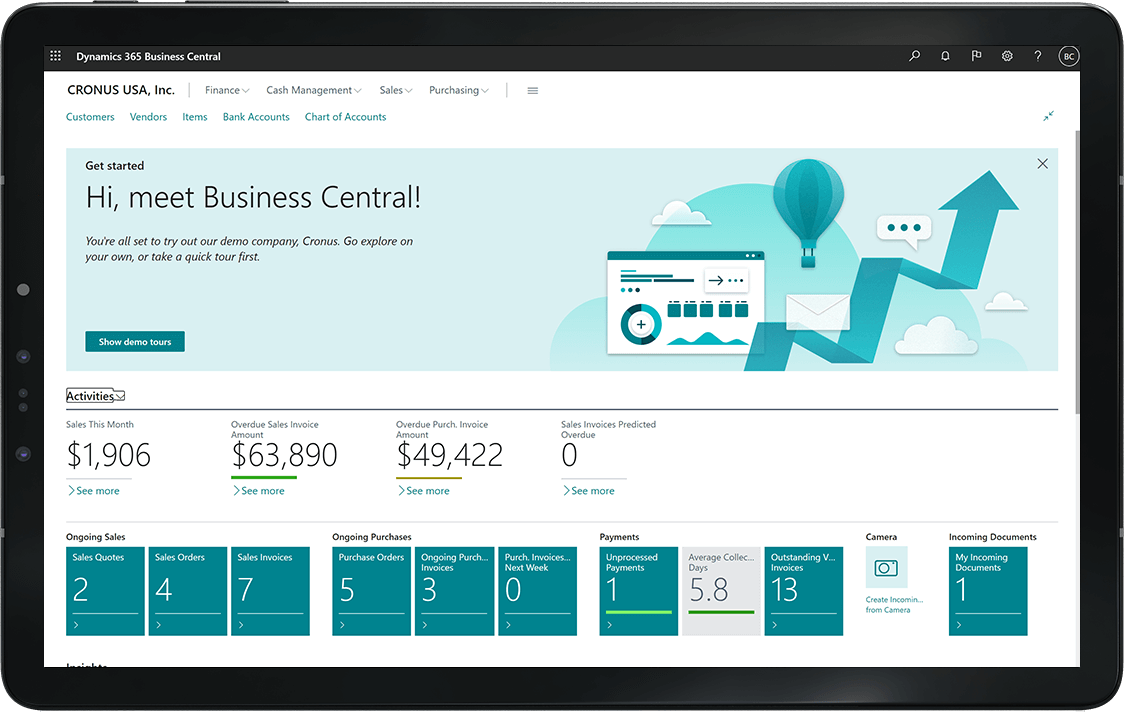
Task: Click the search magnifier icon
Action: pos(914,57)
